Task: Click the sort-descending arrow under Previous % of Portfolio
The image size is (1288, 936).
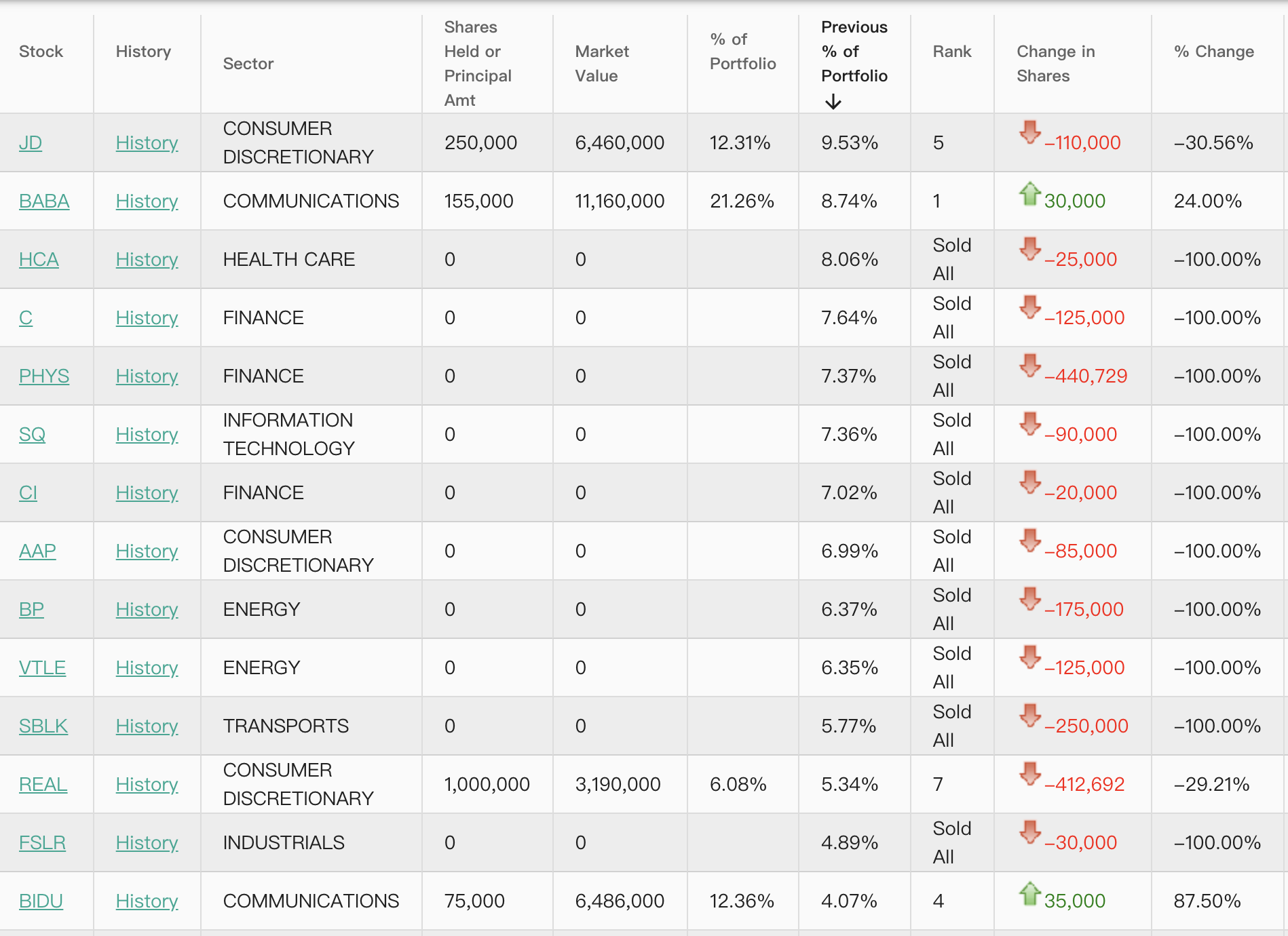Action: click(833, 102)
